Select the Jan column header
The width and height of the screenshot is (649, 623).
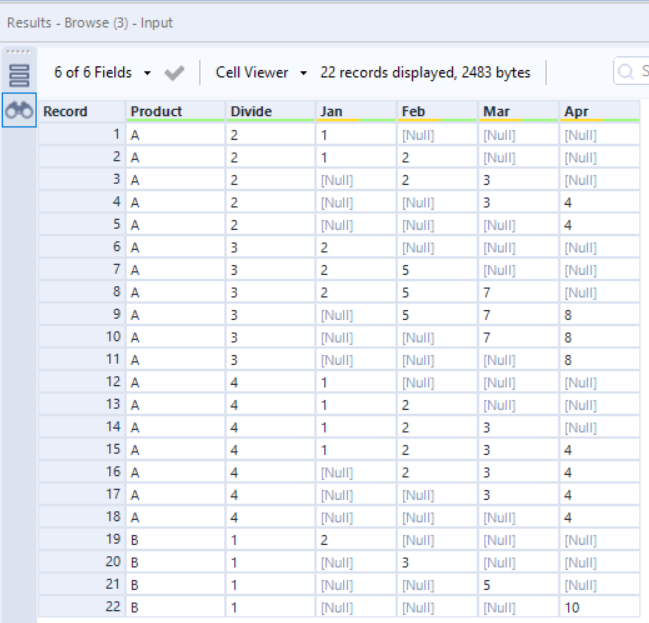coord(331,111)
